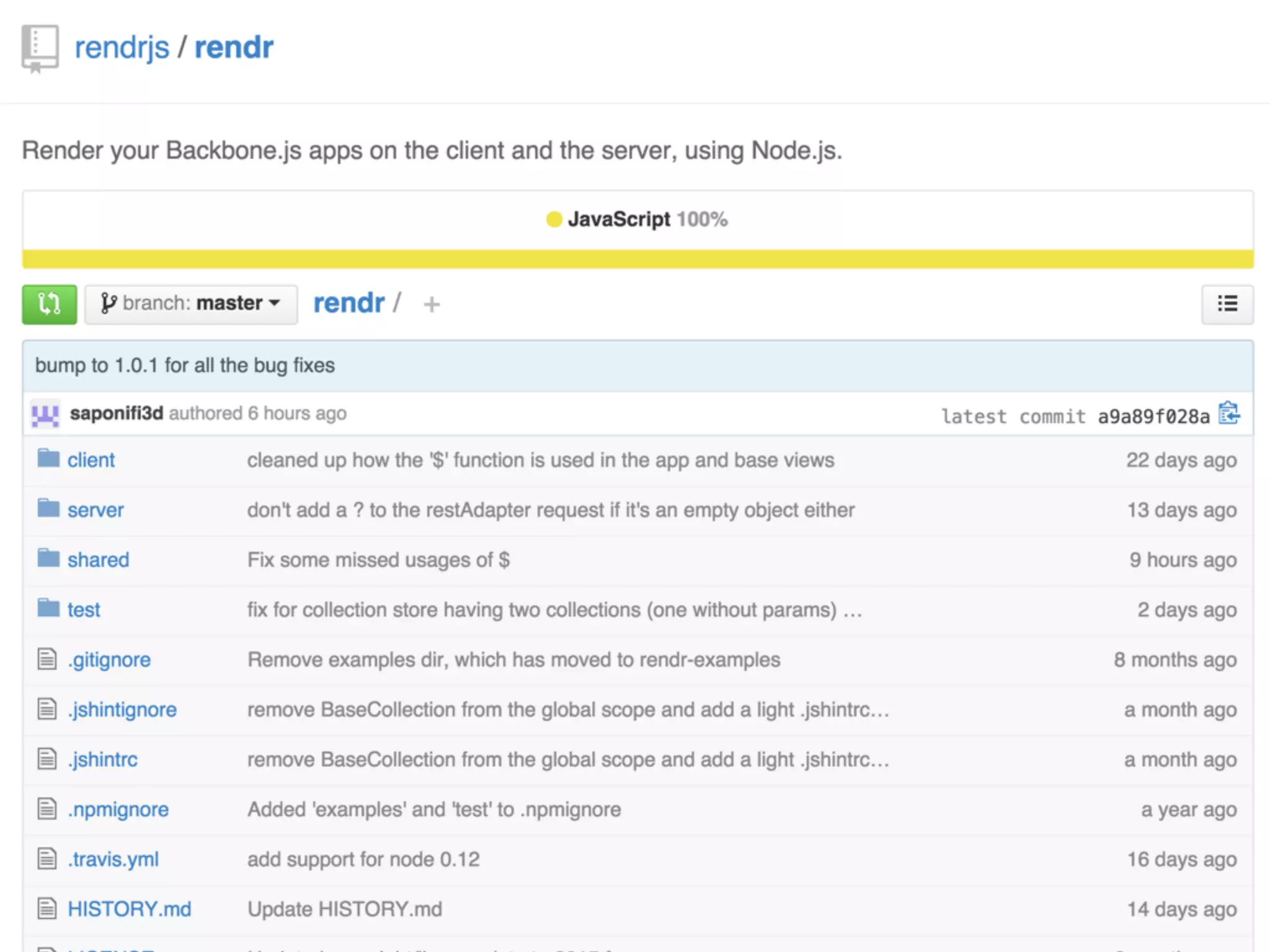Copy commit SHA with clipboard icon
Viewport: 1270px width, 952px height.
click(1229, 413)
